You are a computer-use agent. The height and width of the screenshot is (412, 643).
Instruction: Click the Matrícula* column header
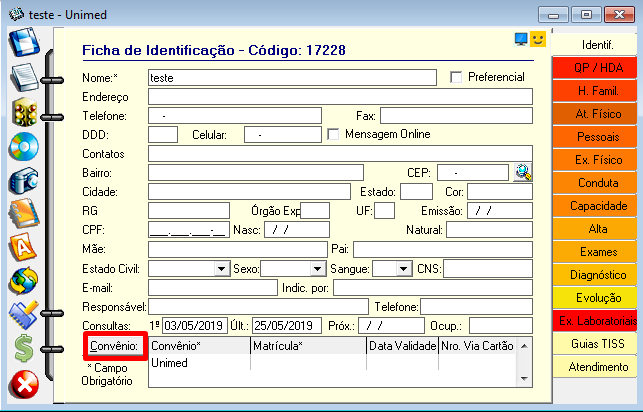click(308, 346)
